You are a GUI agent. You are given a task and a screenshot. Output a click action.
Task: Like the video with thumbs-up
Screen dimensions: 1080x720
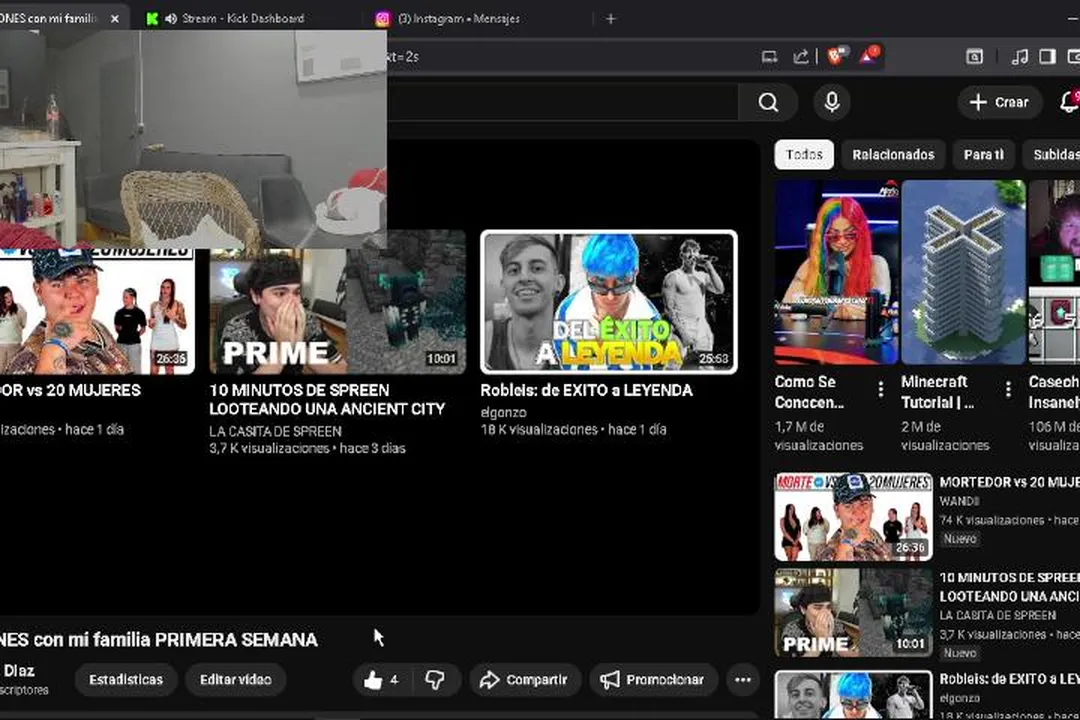pos(382,680)
